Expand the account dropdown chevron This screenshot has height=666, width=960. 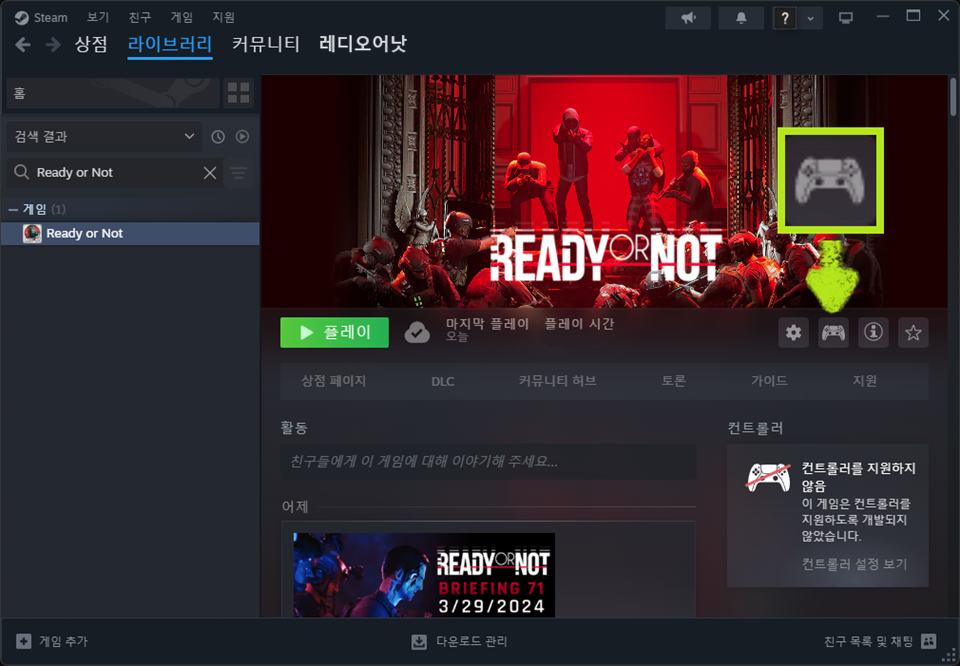[x=811, y=18]
